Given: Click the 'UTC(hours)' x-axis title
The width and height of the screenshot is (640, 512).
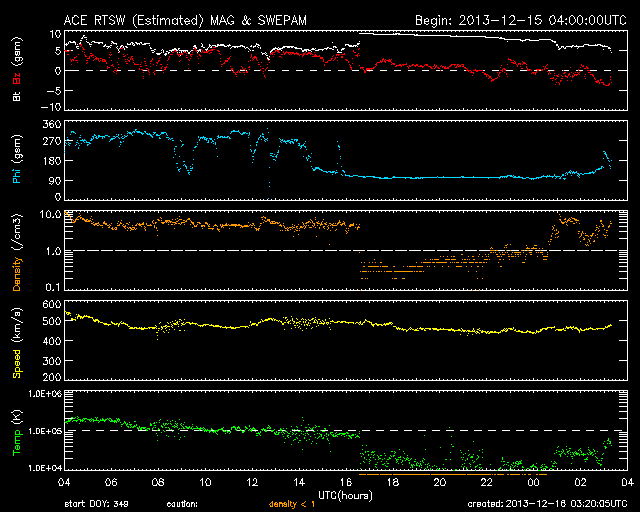Looking at the screenshot, I should tap(345, 496).
